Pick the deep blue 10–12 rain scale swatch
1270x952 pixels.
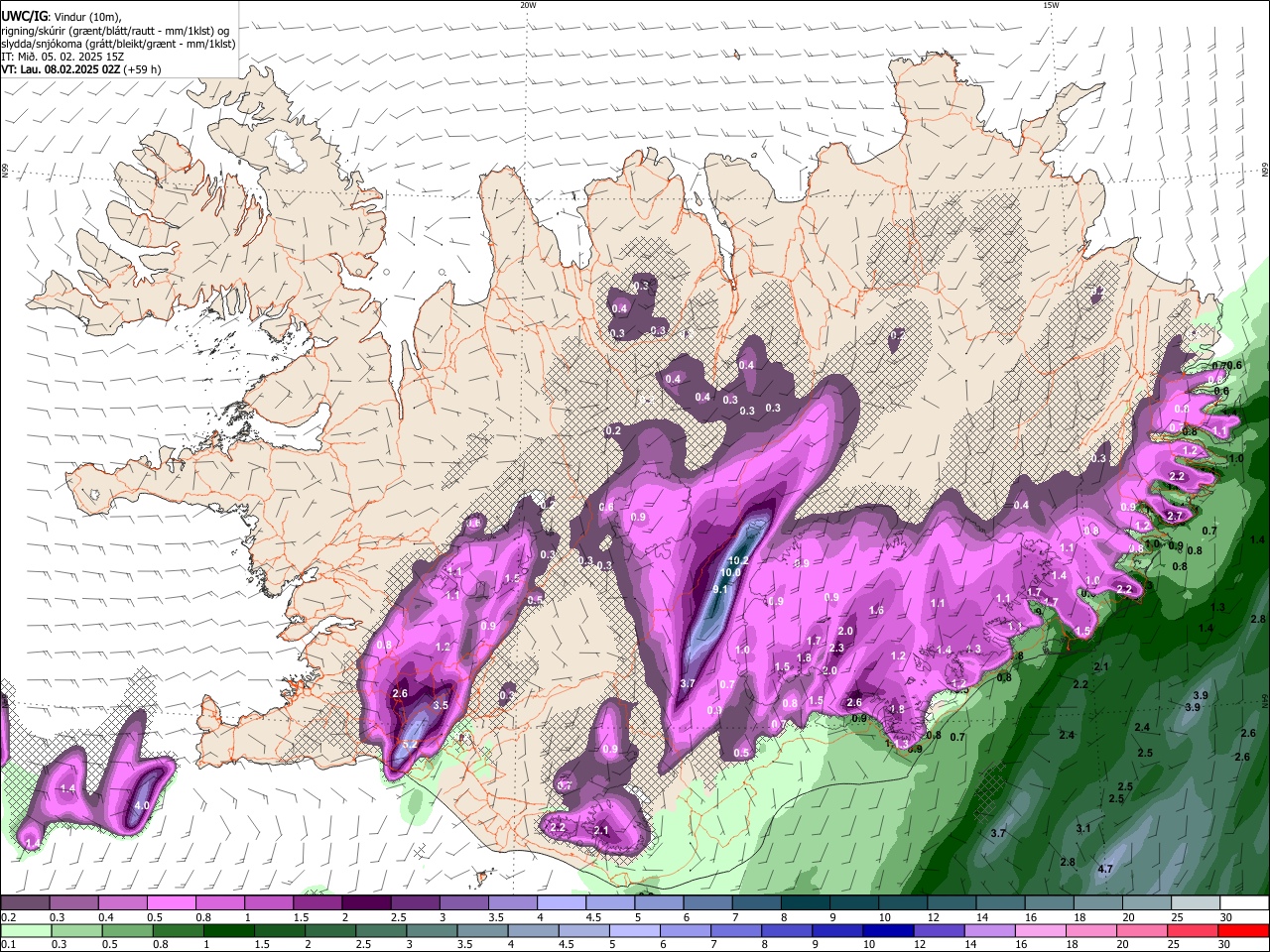(888, 931)
